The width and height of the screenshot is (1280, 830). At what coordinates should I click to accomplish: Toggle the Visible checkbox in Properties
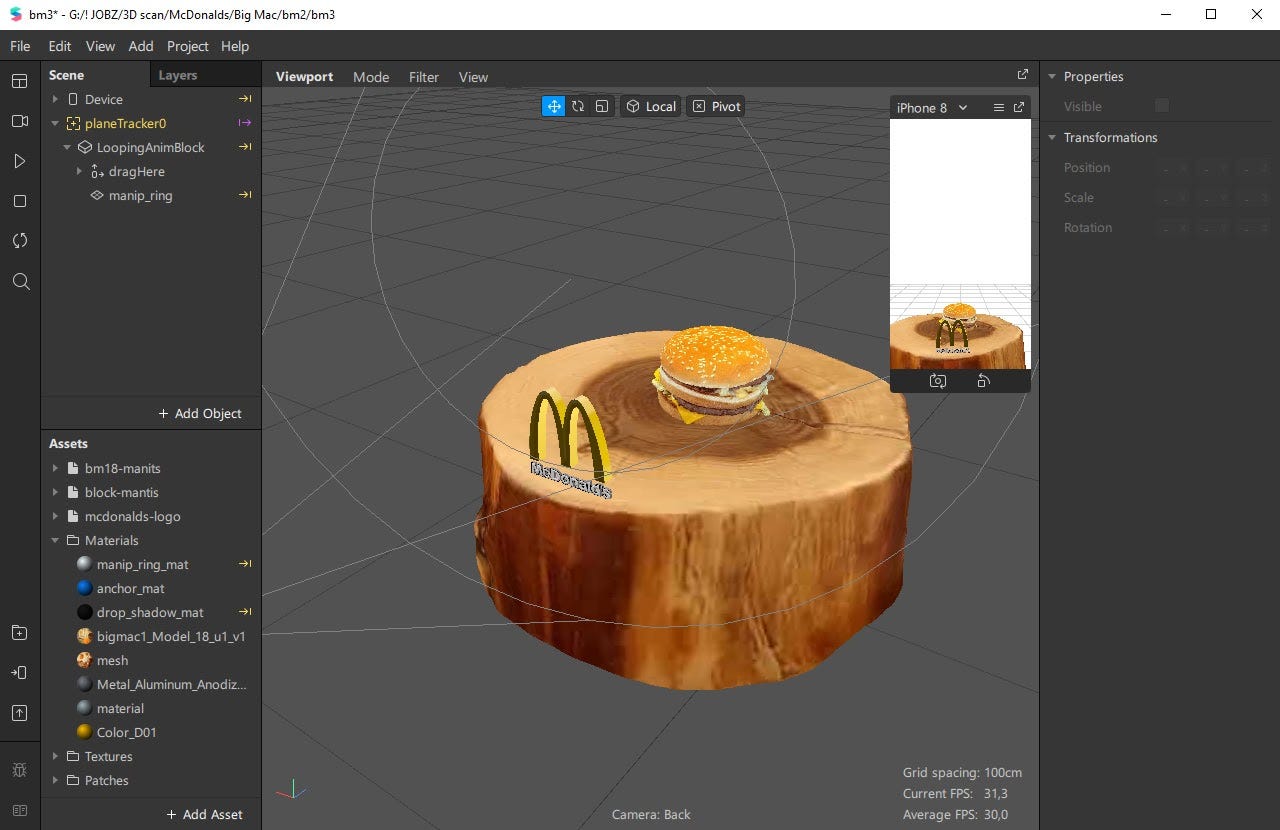click(1162, 106)
